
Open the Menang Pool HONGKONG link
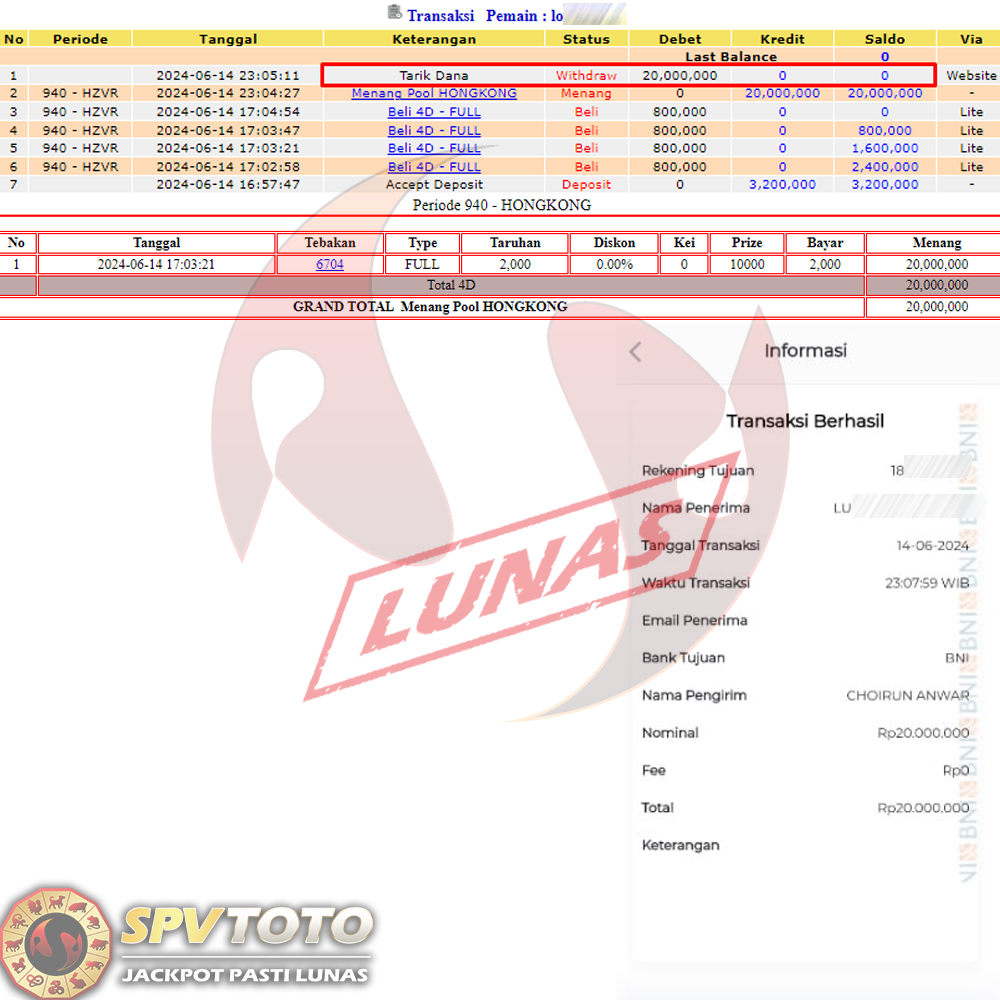click(434, 93)
